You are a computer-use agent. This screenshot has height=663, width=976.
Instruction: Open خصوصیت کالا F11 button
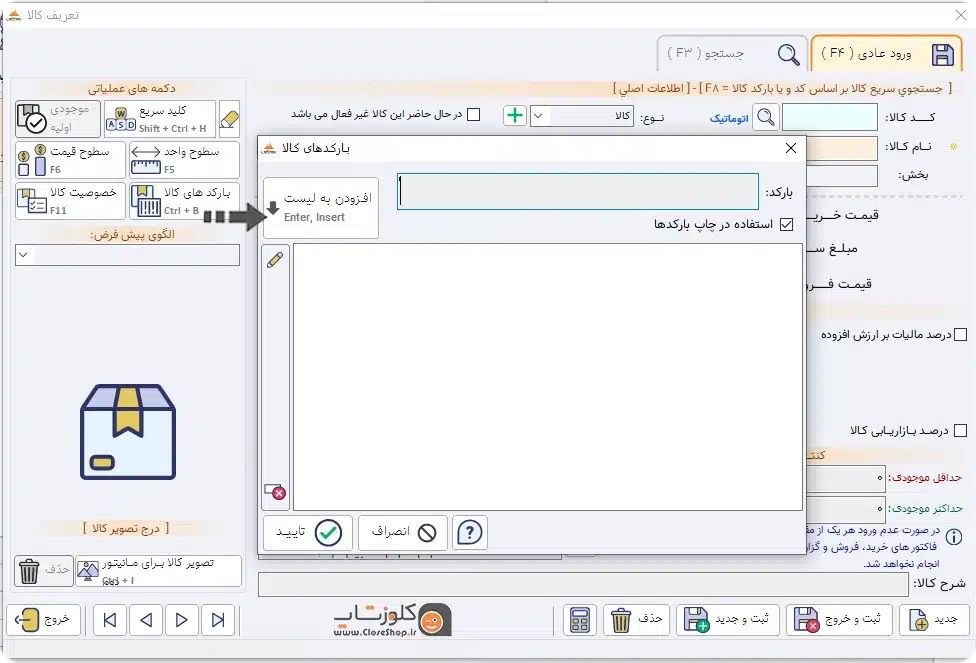coord(70,200)
